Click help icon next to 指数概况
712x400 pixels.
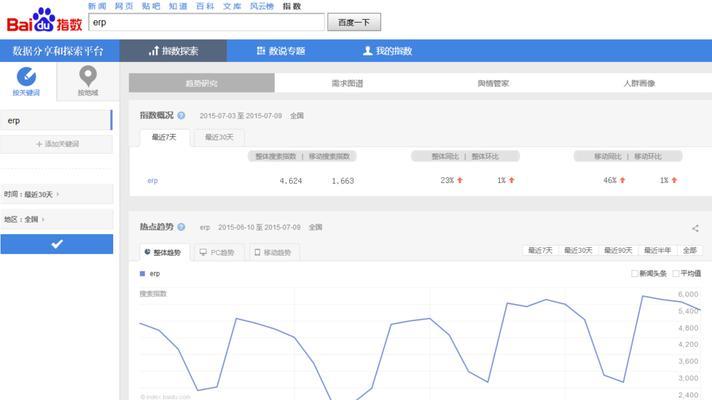click(x=181, y=115)
